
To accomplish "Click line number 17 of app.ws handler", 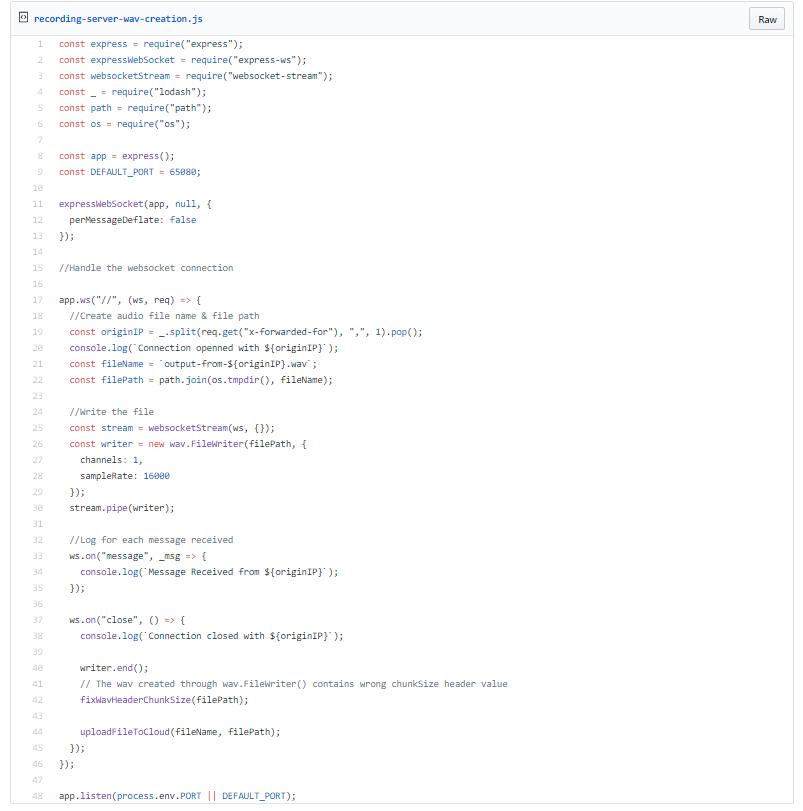I will click(x=38, y=300).
